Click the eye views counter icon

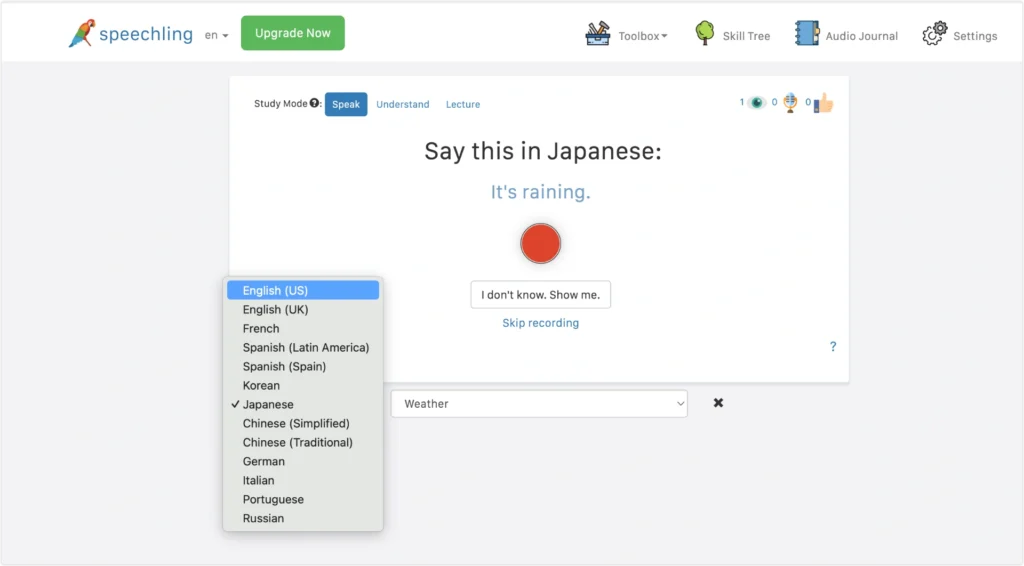pyautogui.click(x=757, y=102)
